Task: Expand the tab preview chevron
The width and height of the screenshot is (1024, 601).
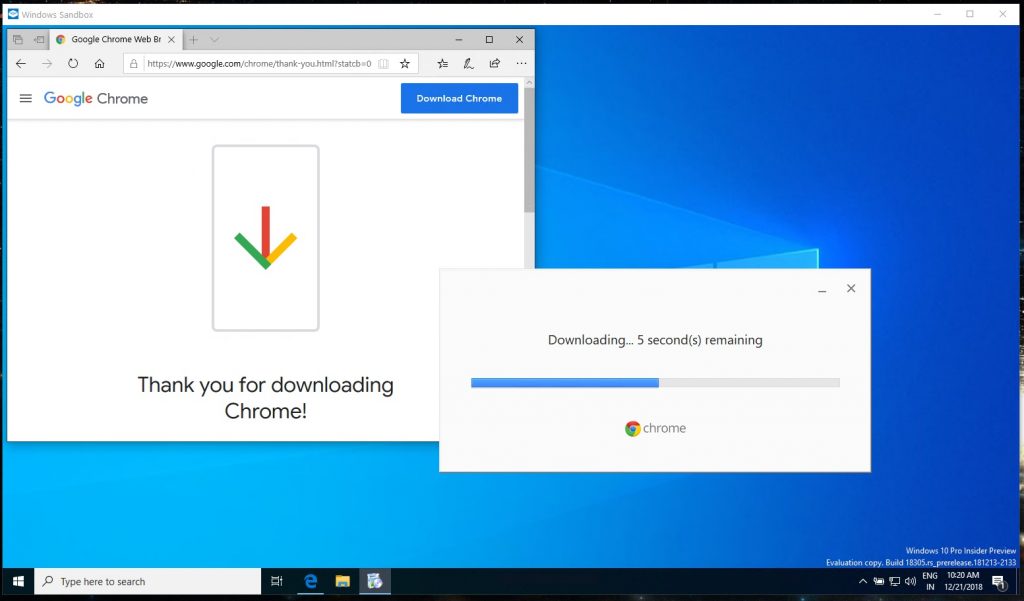Action: 214,40
